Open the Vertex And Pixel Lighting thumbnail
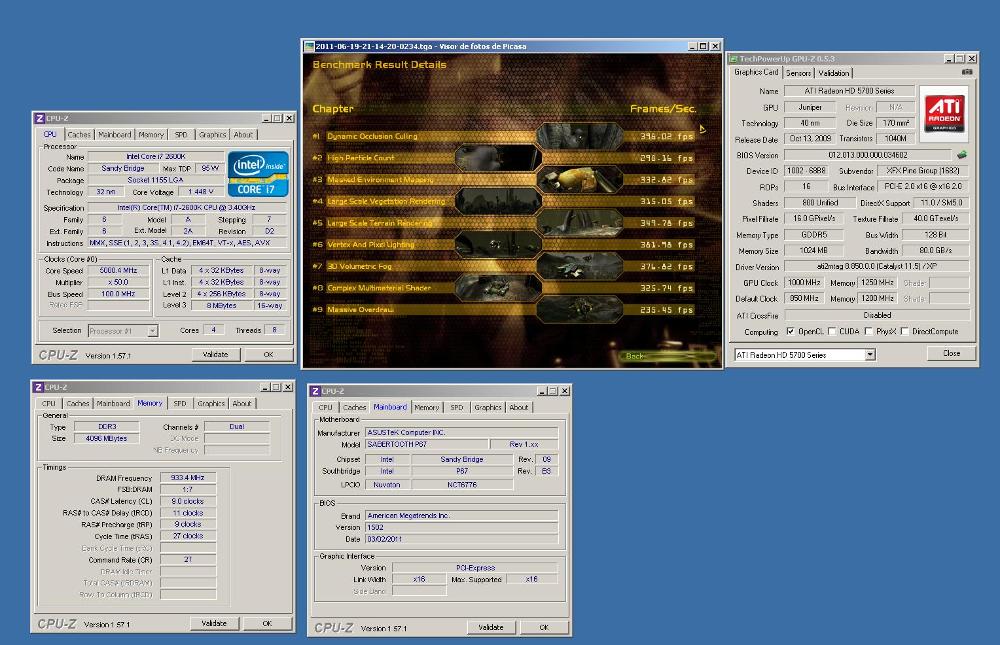This screenshot has width=1000, height=645. (x=498, y=244)
